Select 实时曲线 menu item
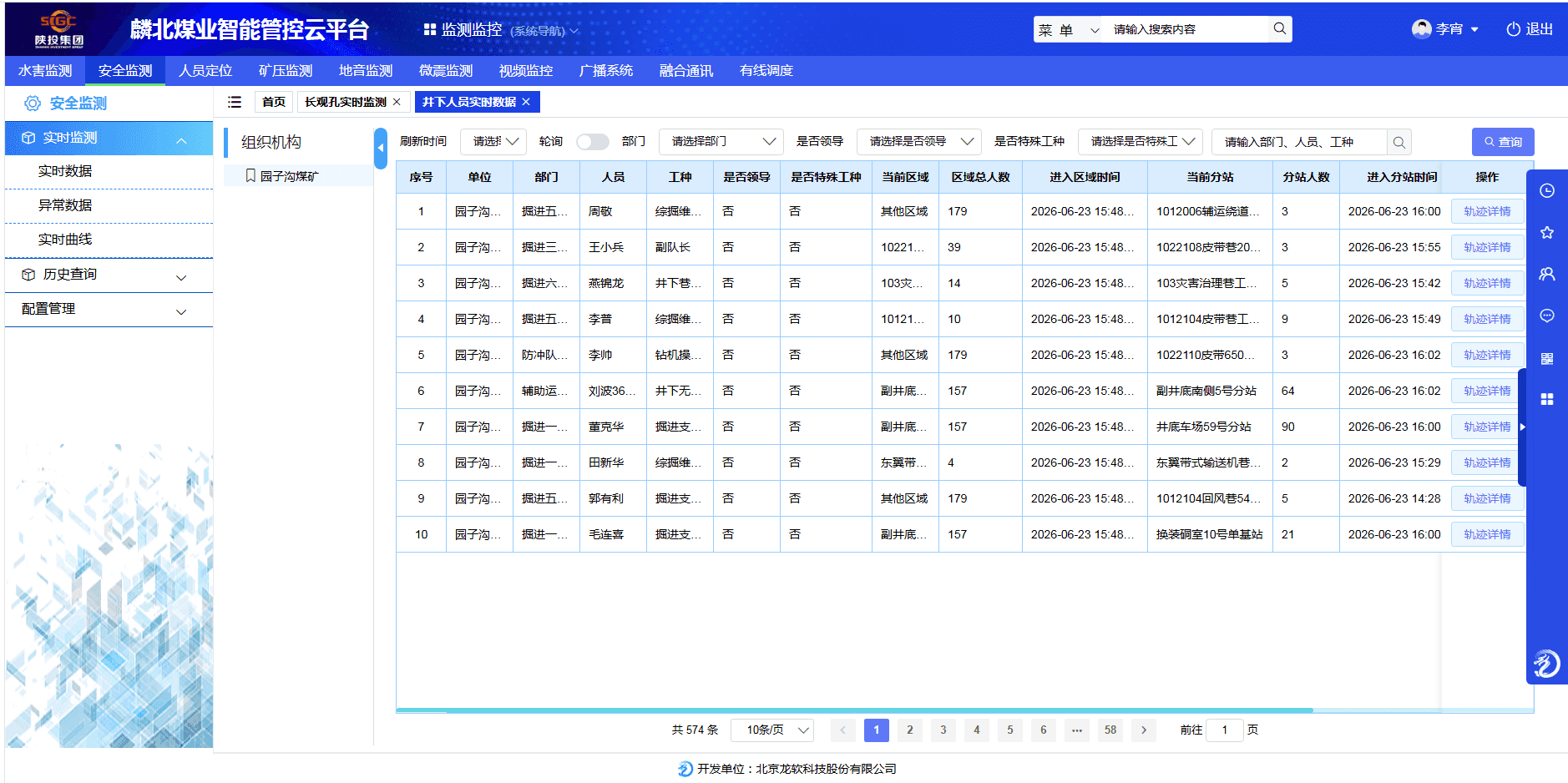 [109, 240]
